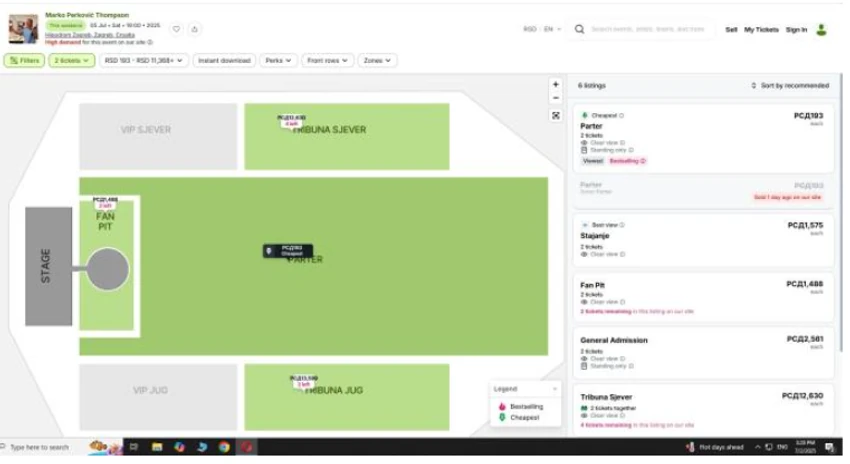Screen dimensions: 850x464
Task: Toggle the Filters button
Action: click(x=24, y=61)
